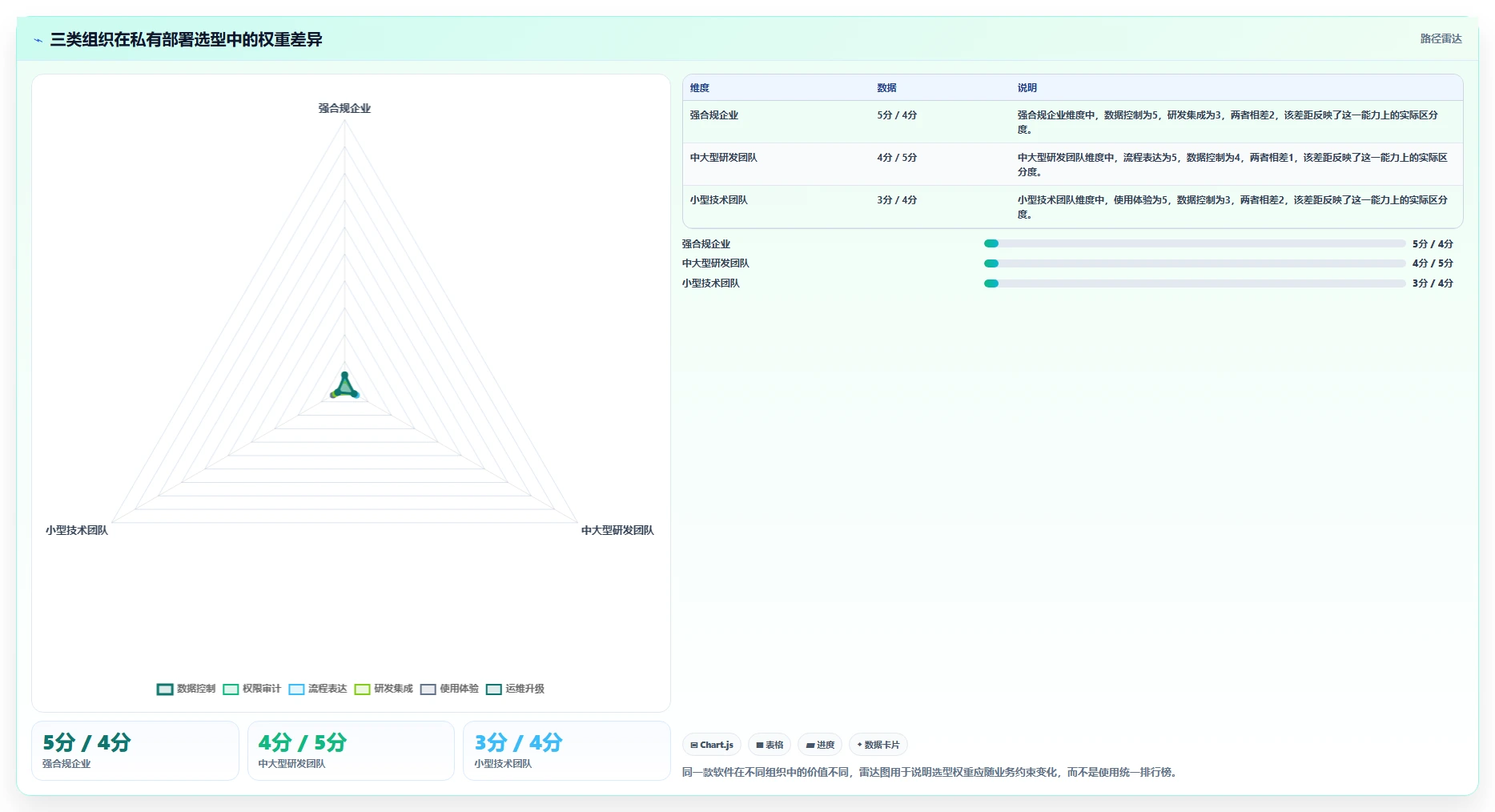
Task: Click the 5分 / 4分 value after progress bar
Action: [x=1433, y=244]
